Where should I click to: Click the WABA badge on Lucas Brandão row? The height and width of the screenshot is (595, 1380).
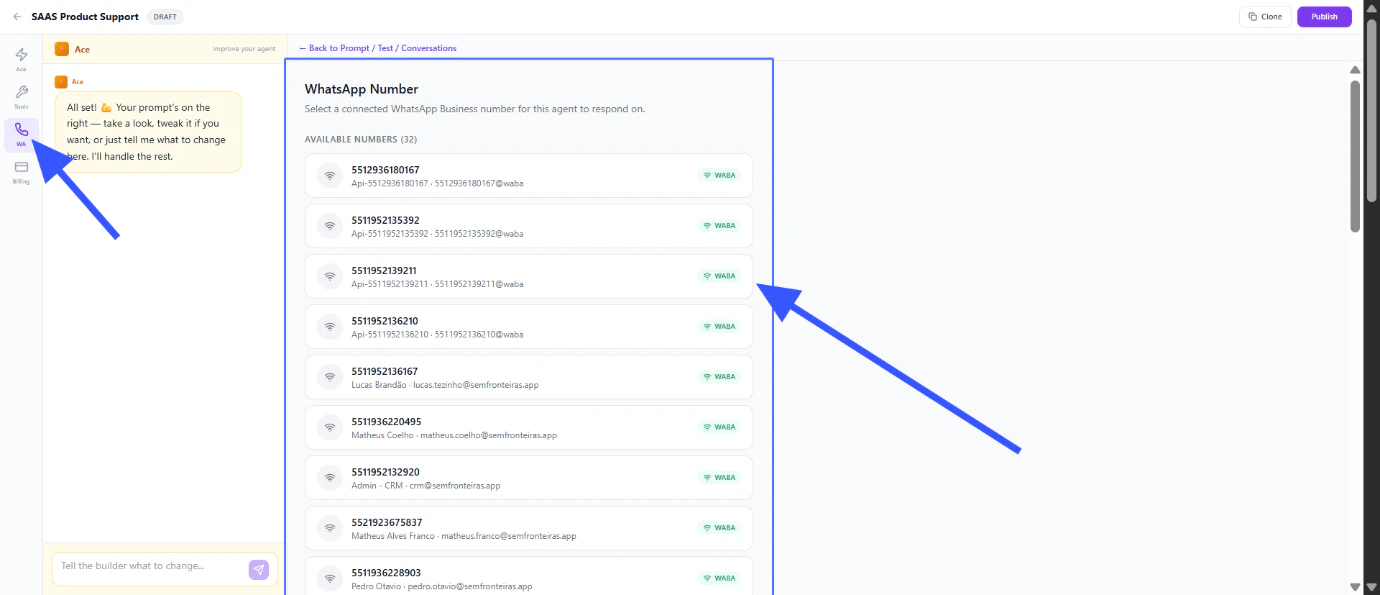click(719, 377)
